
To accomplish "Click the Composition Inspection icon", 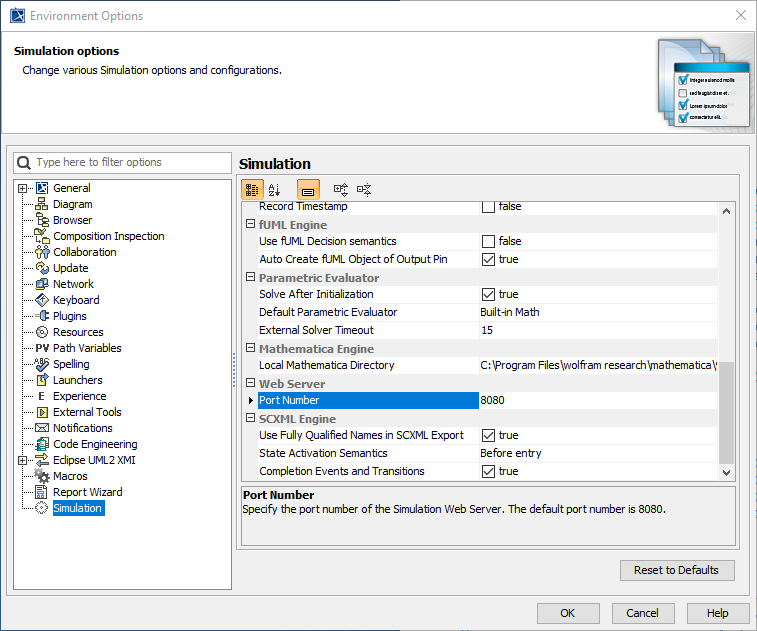I will pyautogui.click(x=42, y=236).
